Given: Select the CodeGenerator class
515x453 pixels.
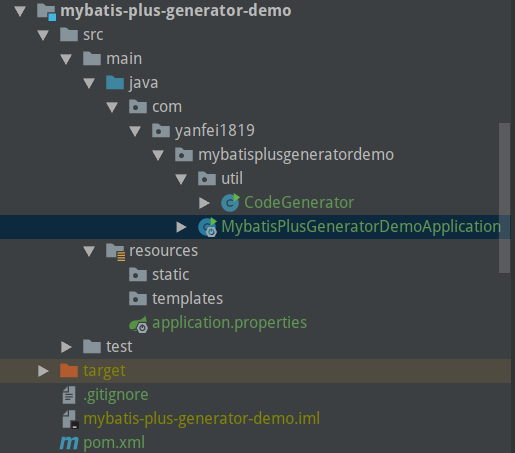Looking at the screenshot, I should 299,203.
